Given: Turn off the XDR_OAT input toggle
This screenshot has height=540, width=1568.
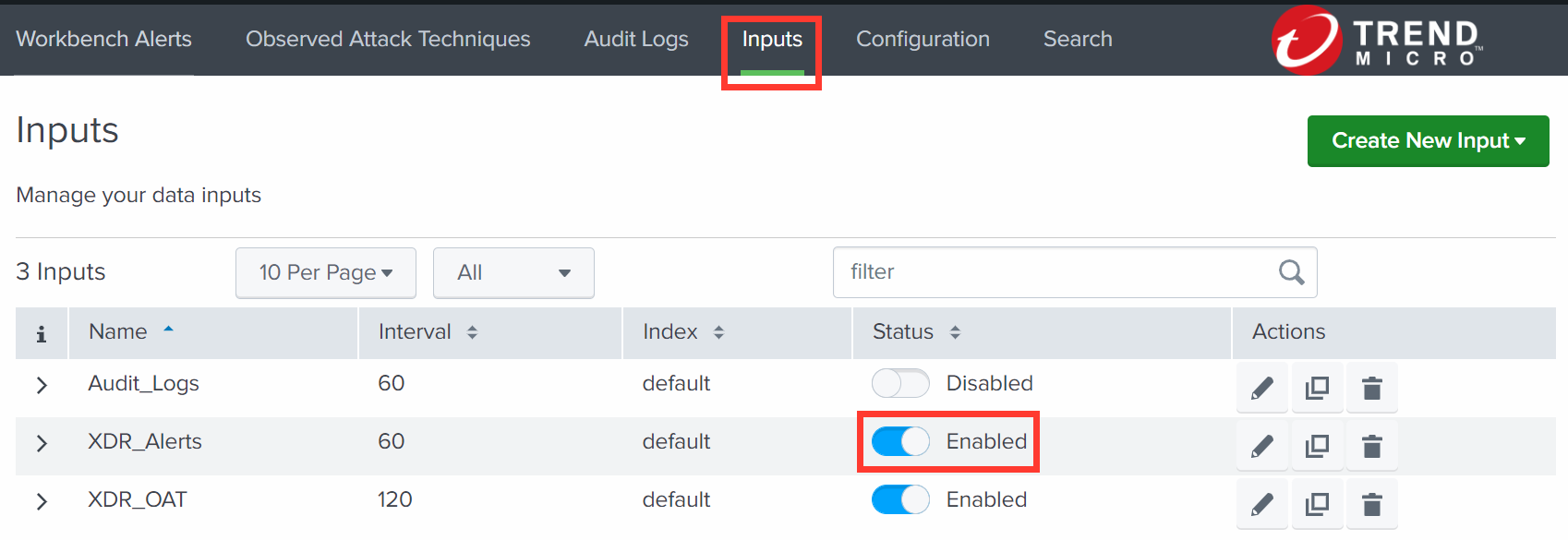Looking at the screenshot, I should (900, 499).
